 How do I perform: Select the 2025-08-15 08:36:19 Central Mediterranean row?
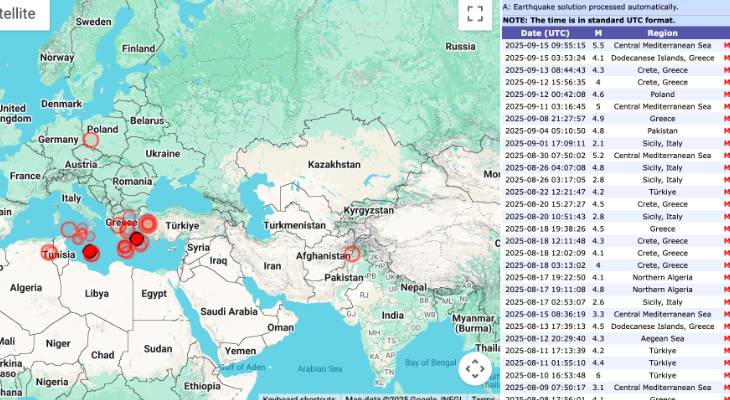[616, 314]
